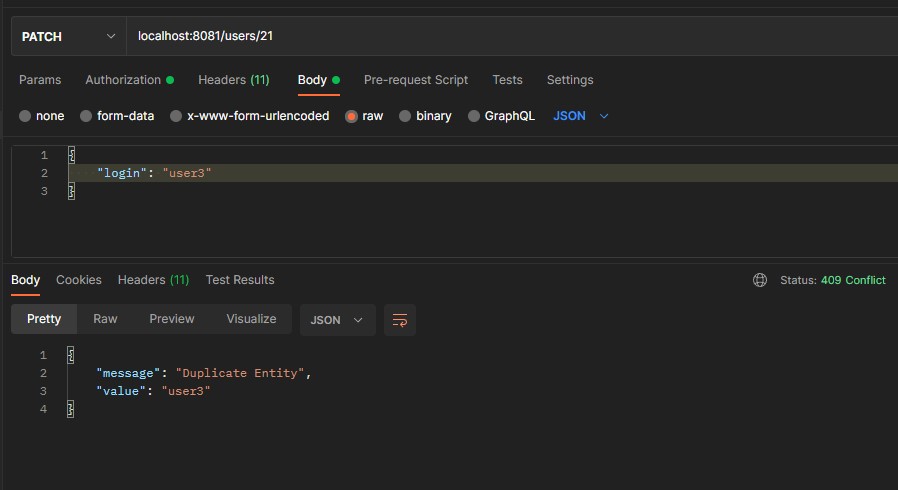
Task: Click line number 3 in the response viewer
Action: coord(43,391)
